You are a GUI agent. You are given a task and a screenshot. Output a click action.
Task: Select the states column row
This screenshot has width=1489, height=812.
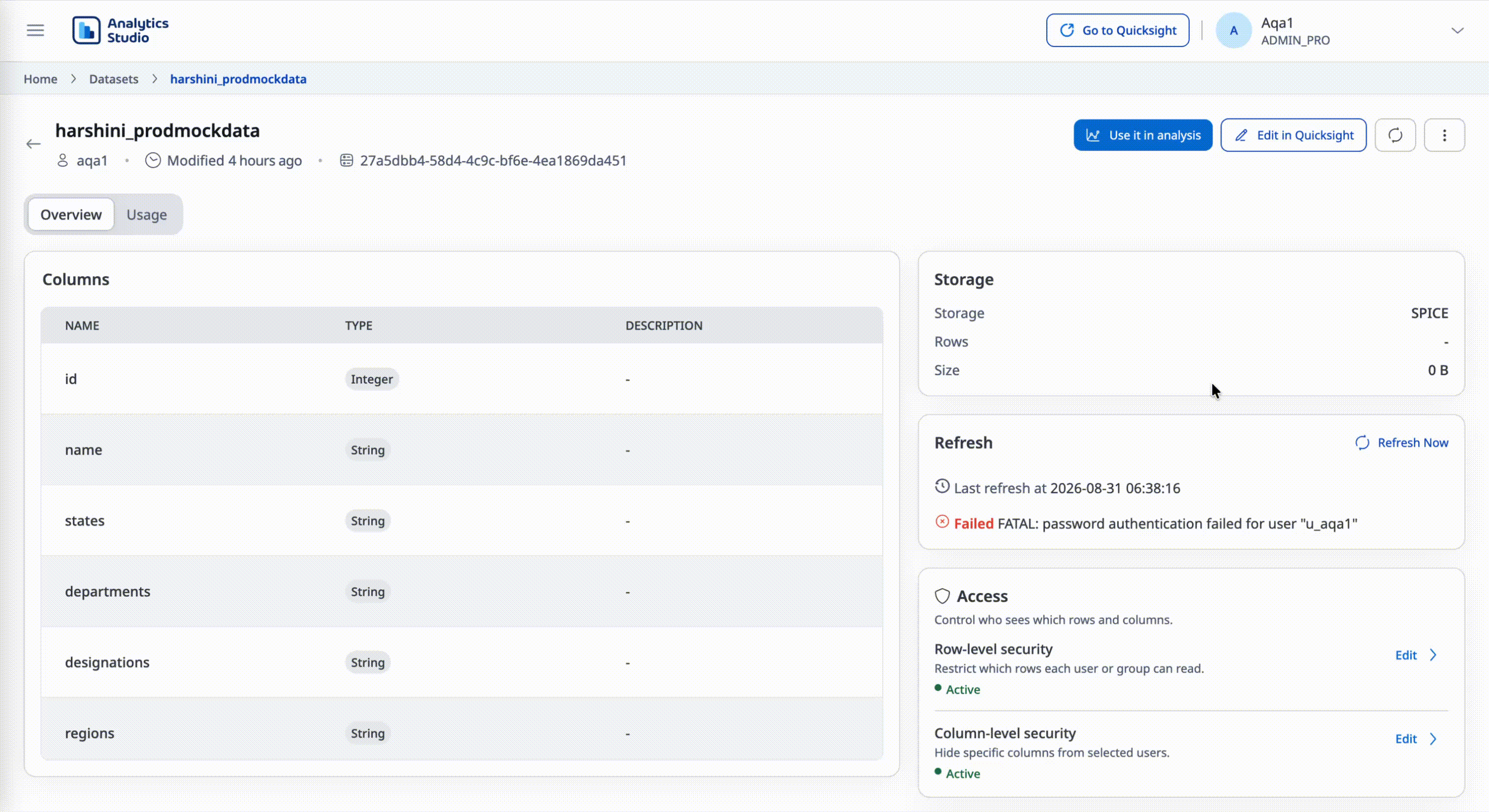coord(462,521)
